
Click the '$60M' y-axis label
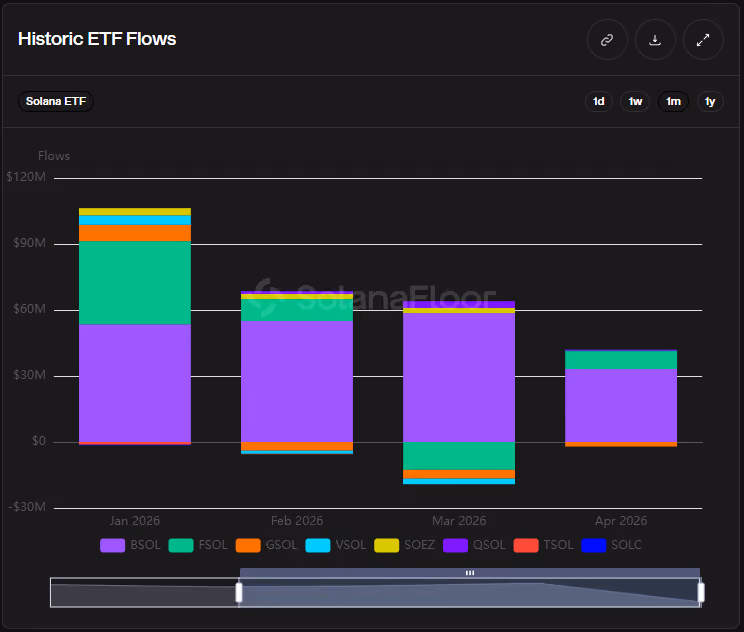pos(29,309)
